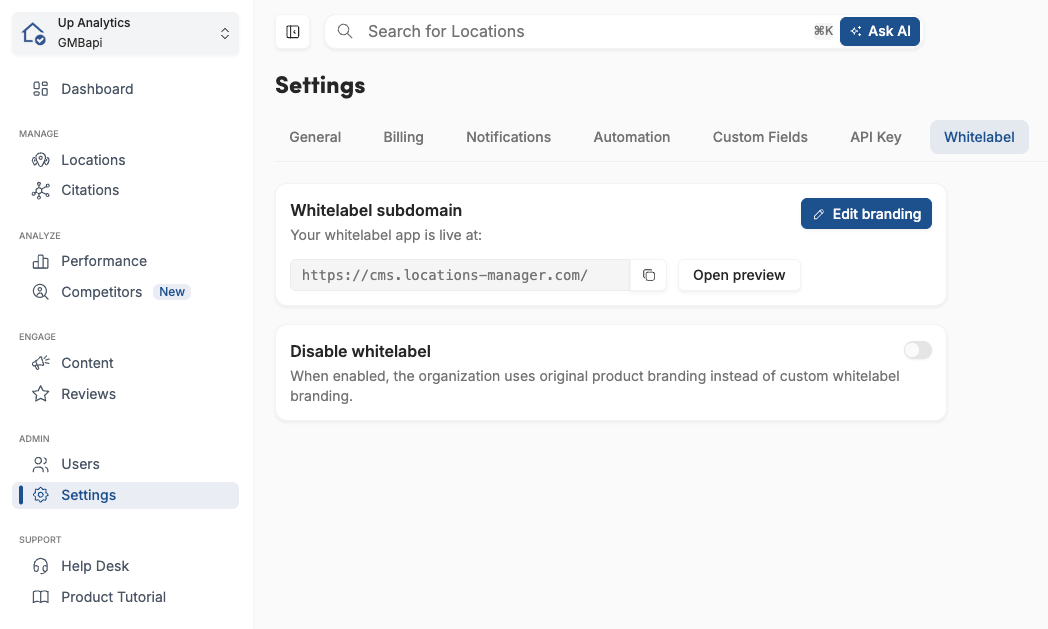Collapse the sidebar with panel toggle icon
This screenshot has width=1048, height=629.
point(293,31)
